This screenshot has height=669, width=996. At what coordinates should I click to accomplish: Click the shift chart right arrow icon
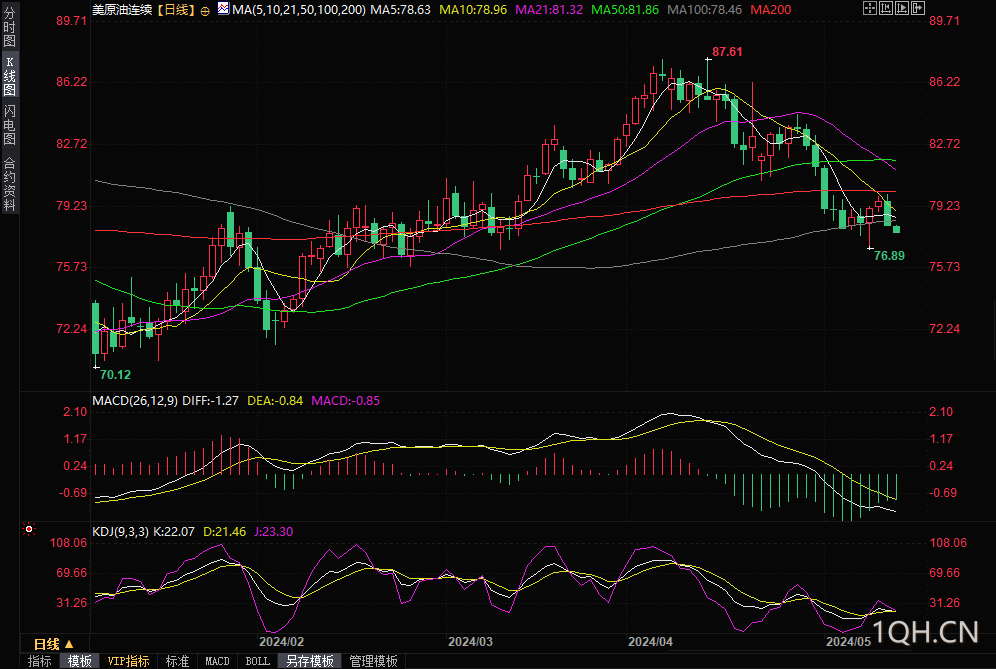tap(919, 8)
